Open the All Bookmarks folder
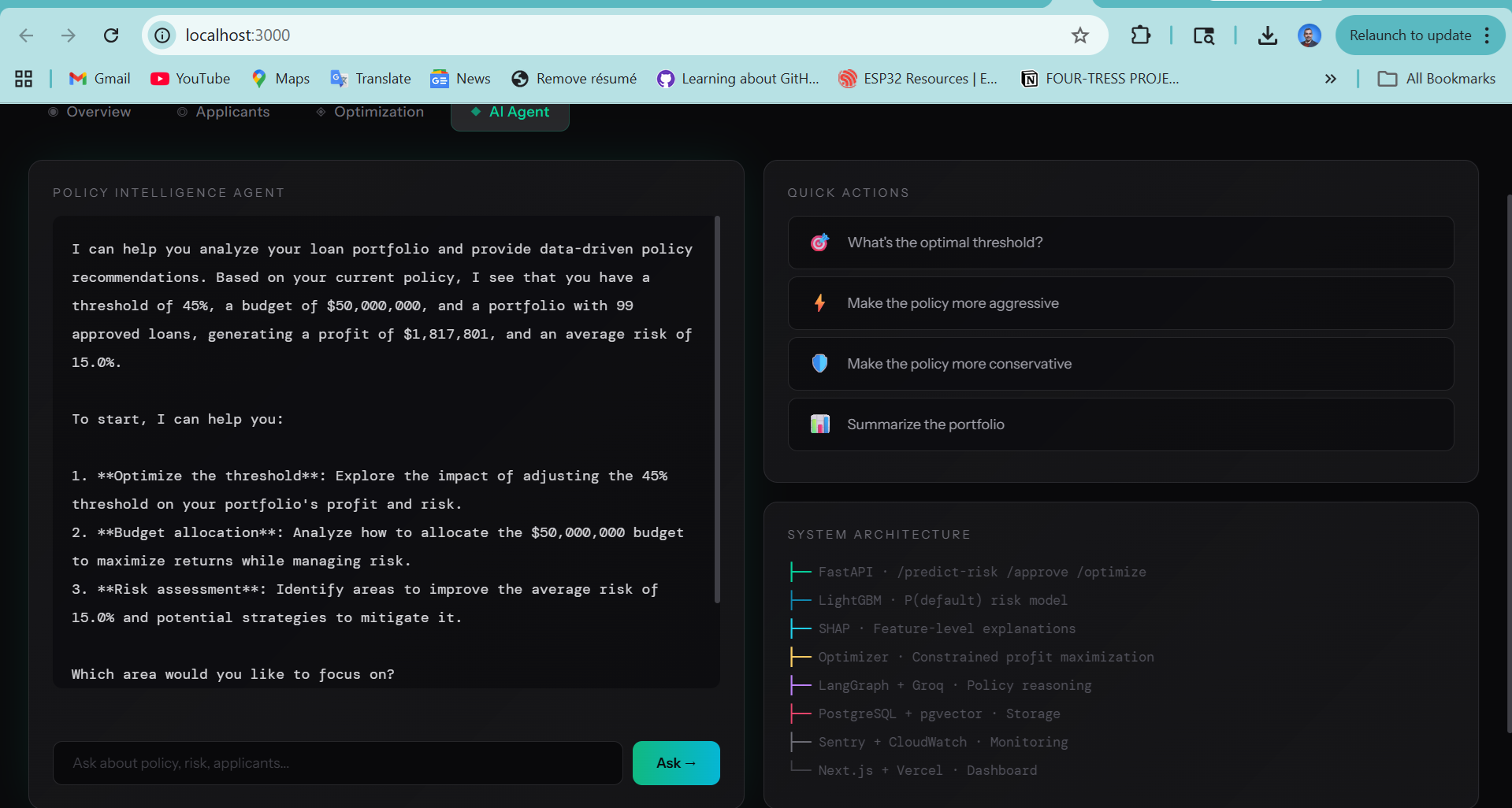 point(1436,79)
